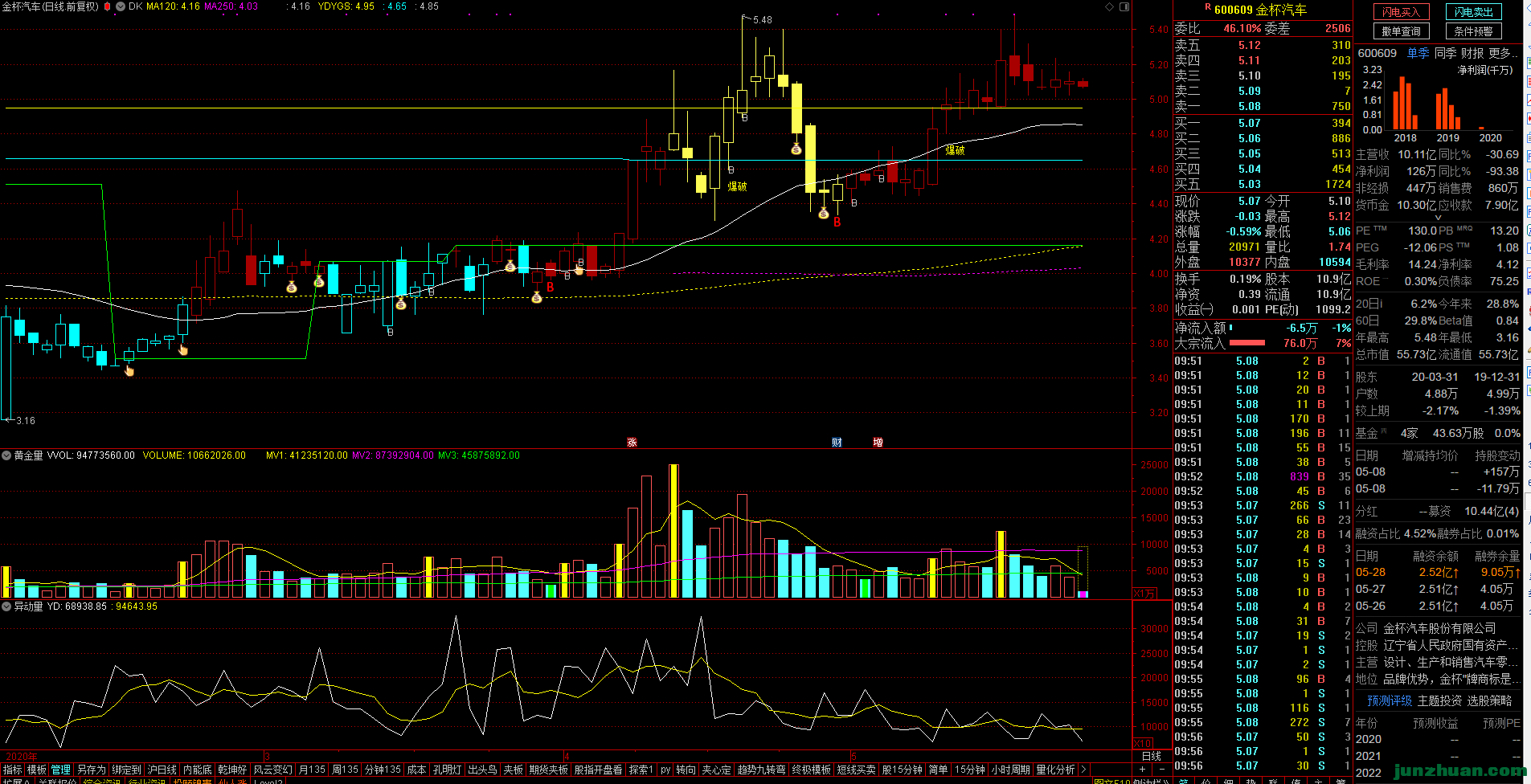Expand the small chevron below 货币金 row
Viewport: 1531px width, 784px height.
click(1439, 218)
